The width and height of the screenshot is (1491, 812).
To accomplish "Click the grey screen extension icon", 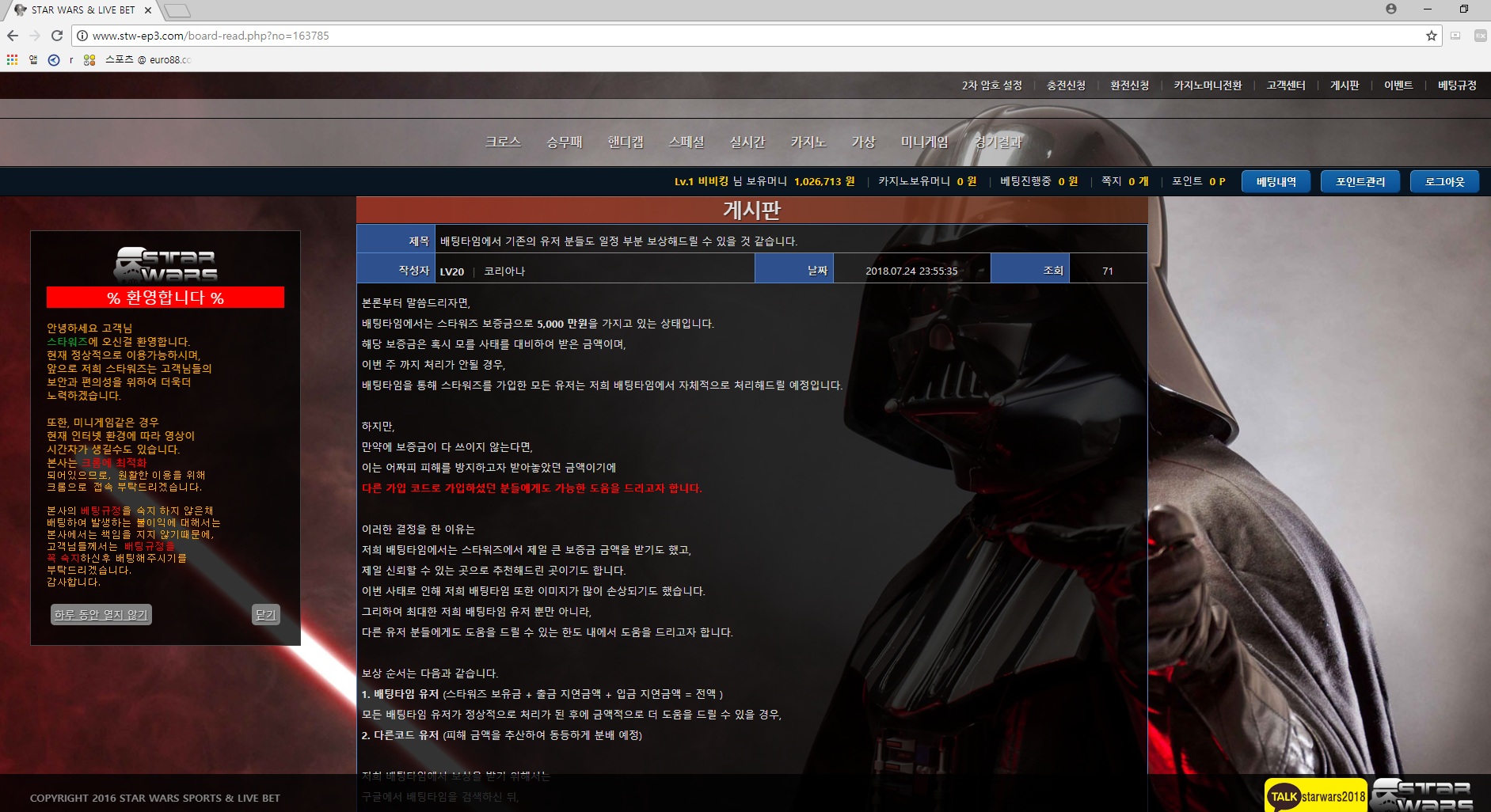I will point(1455,36).
